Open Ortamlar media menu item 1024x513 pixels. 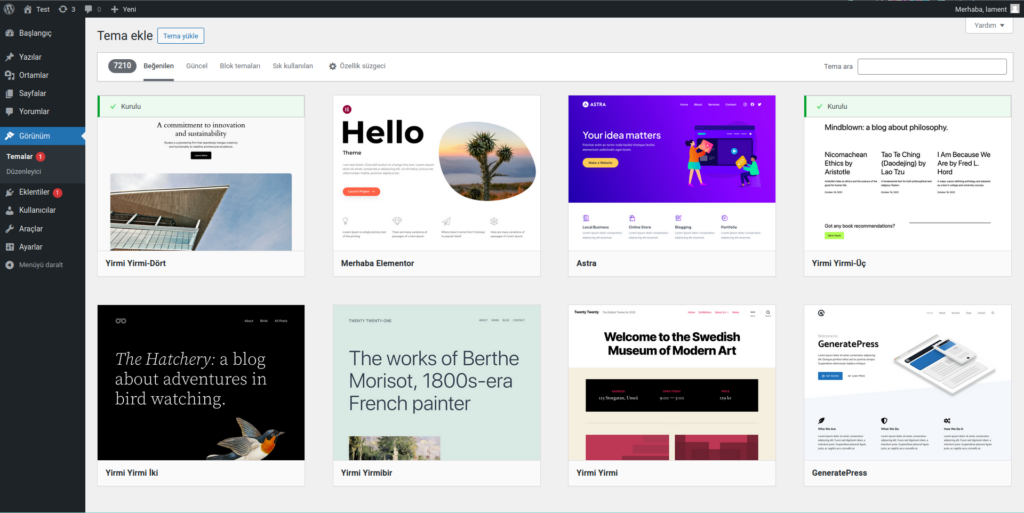pos(33,75)
